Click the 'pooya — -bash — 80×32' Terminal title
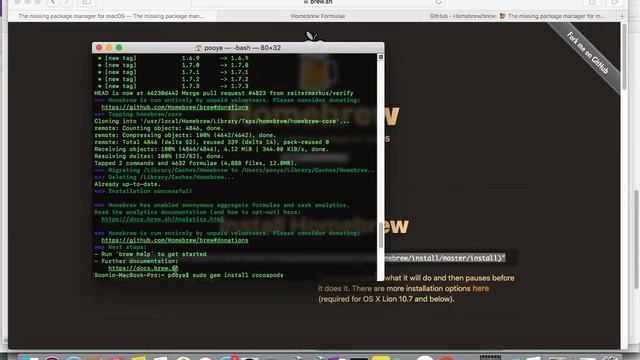Image resolution: width=640 pixels, height=360 pixels. pyautogui.click(x=242, y=48)
